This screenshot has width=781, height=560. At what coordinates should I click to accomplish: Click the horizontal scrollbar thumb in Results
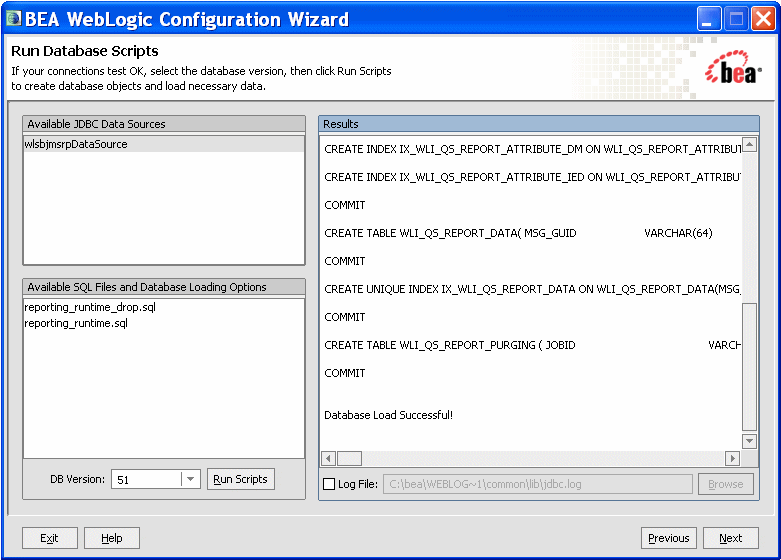click(349, 458)
